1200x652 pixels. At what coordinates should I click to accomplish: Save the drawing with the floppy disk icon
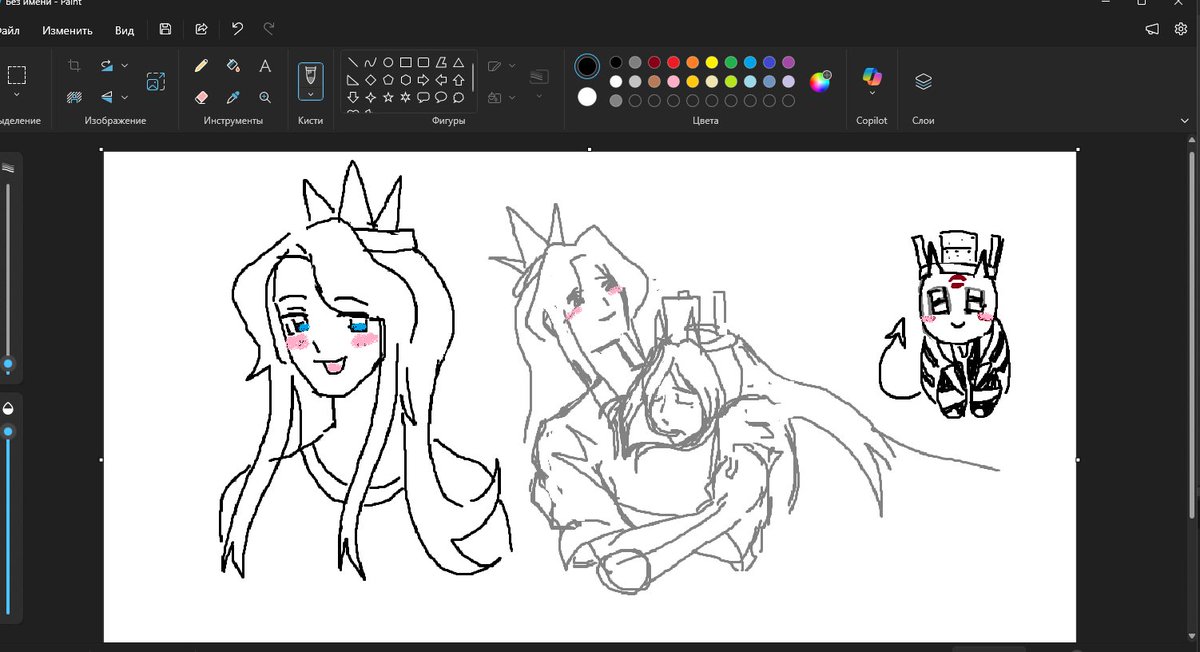(x=166, y=30)
